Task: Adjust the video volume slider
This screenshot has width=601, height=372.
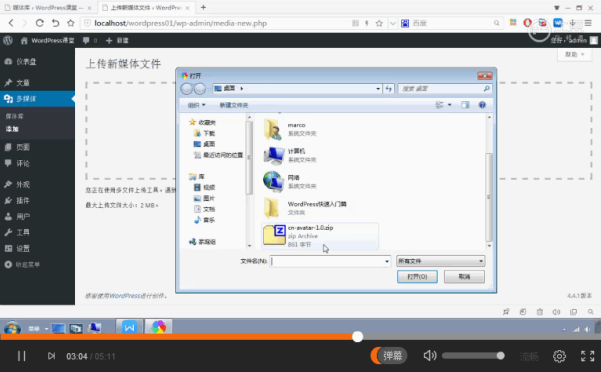Action: tap(473, 356)
